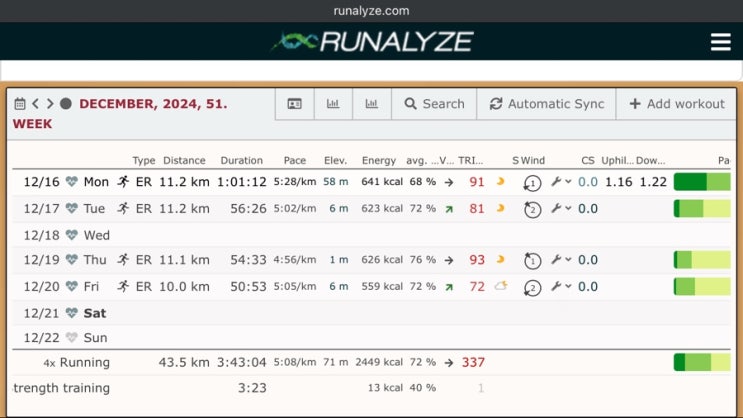743x418 pixels.
Task: Go to the previous week arrow
Action: 36,103
